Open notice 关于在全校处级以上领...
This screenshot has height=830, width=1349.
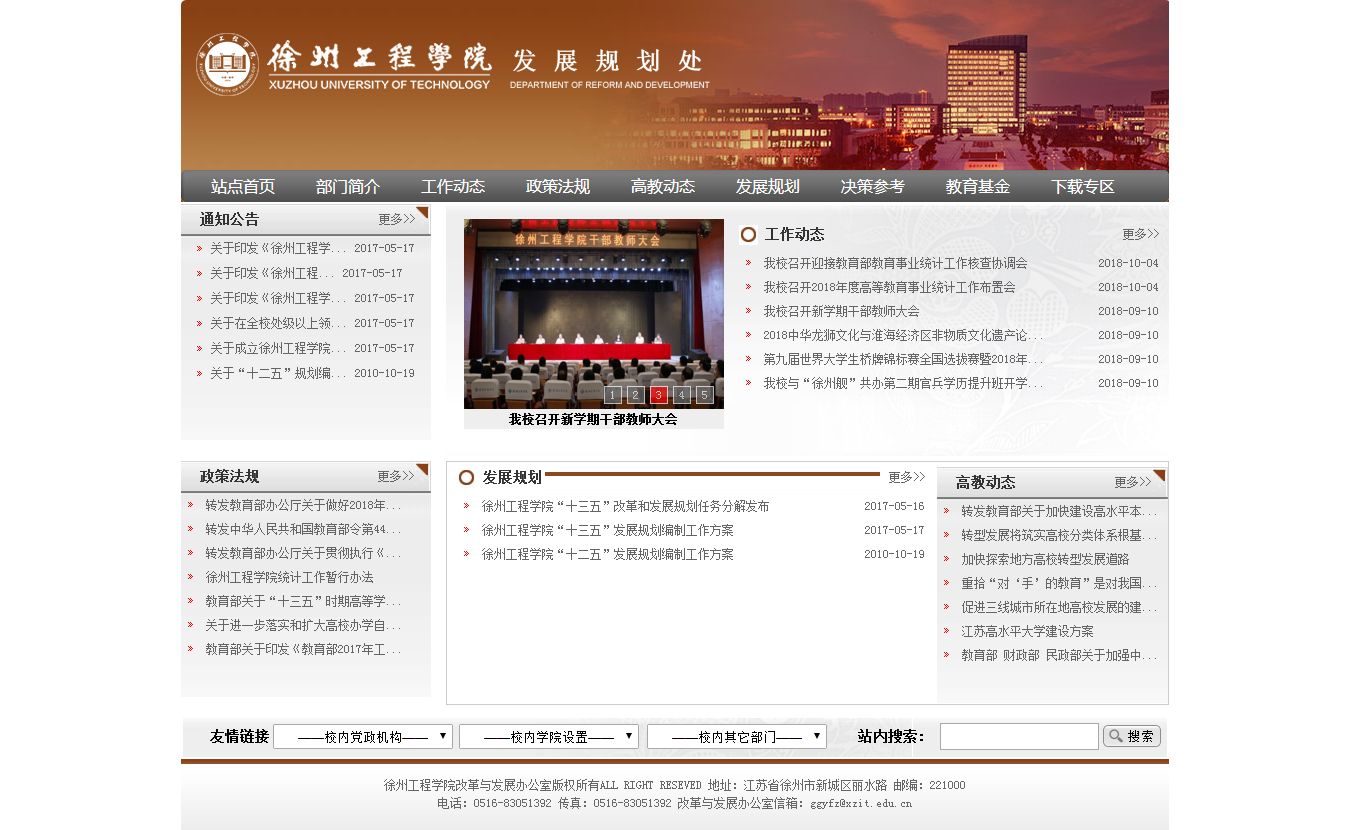click(278, 323)
